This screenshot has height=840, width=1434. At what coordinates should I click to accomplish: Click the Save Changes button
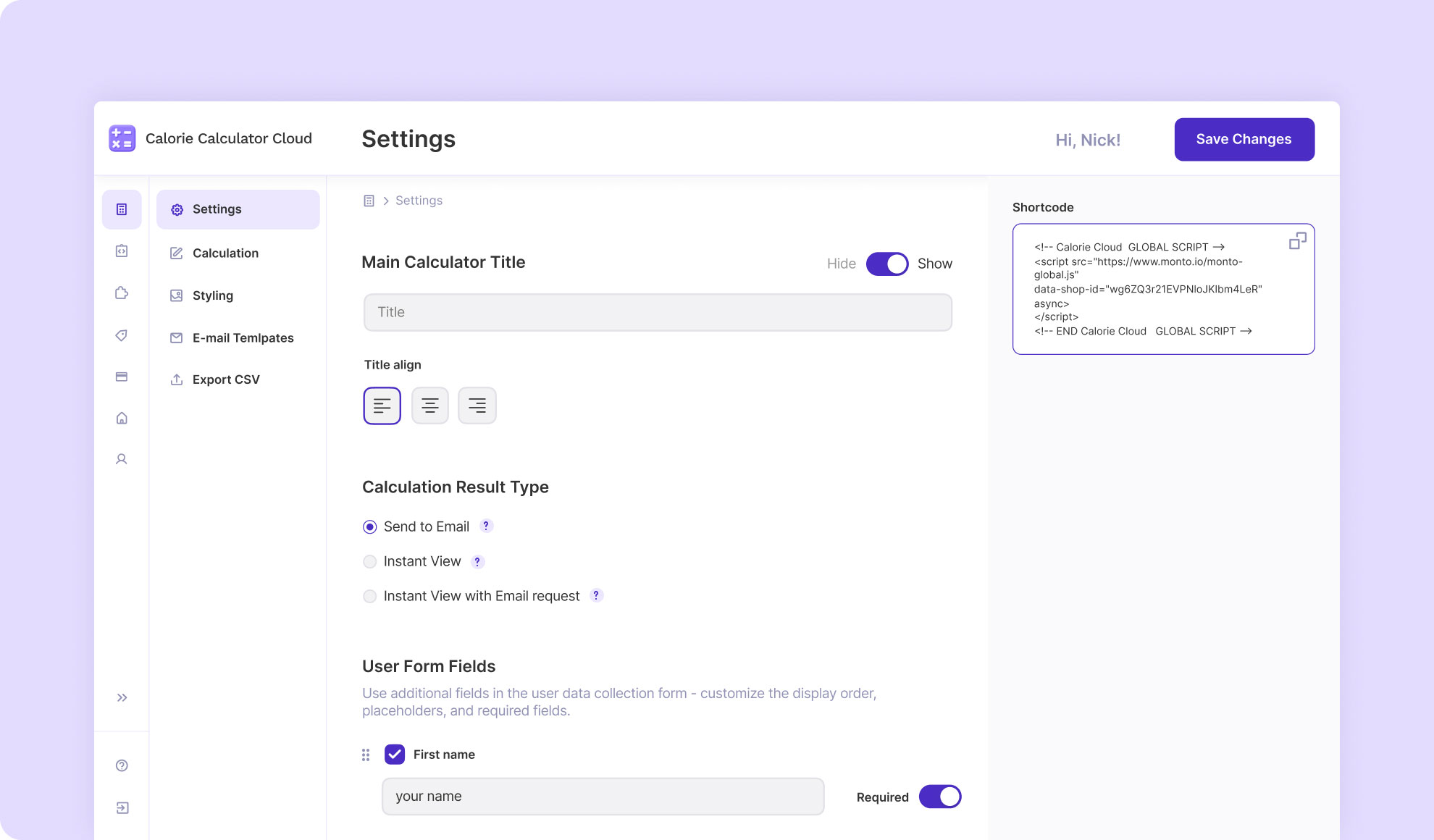[x=1244, y=139]
